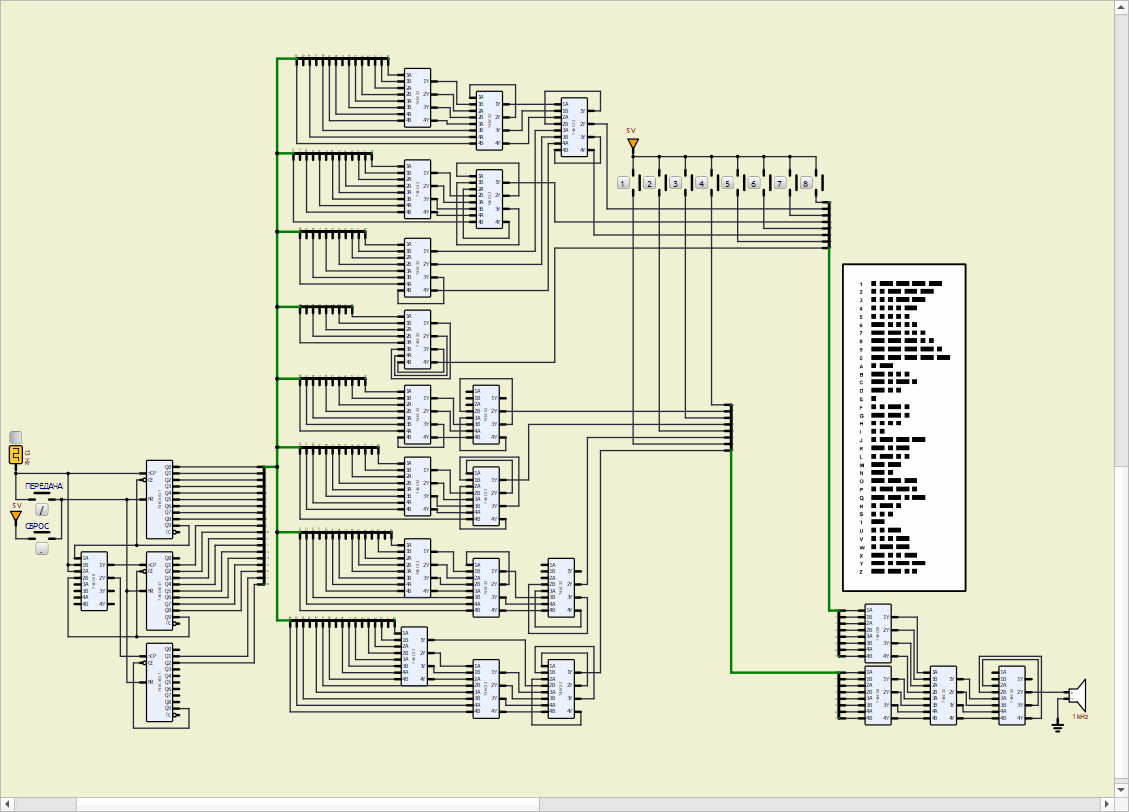The image size is (1129, 812).
Task: Toggle switch number 8
Action: tap(805, 183)
